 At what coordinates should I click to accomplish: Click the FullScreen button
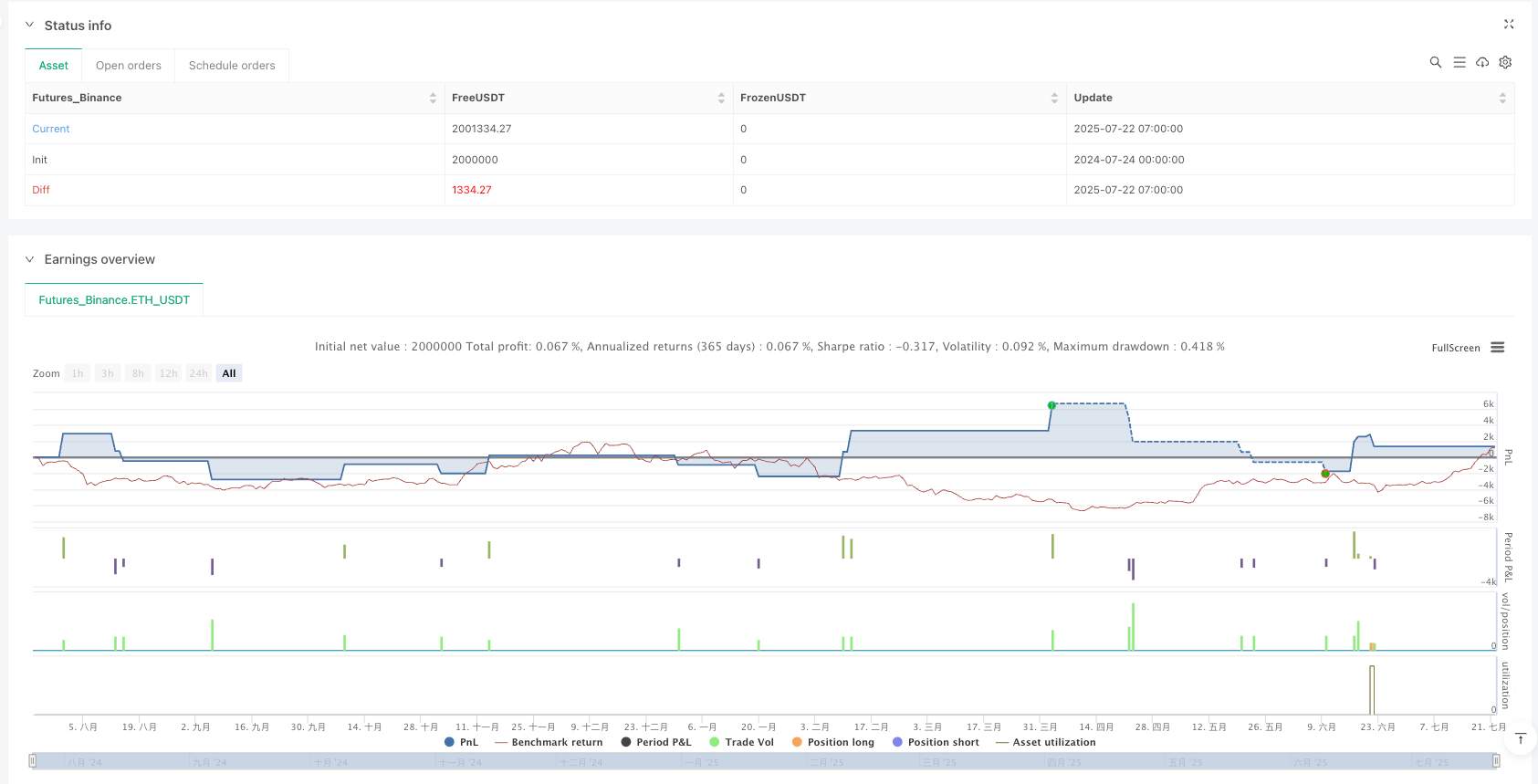[1455, 348]
